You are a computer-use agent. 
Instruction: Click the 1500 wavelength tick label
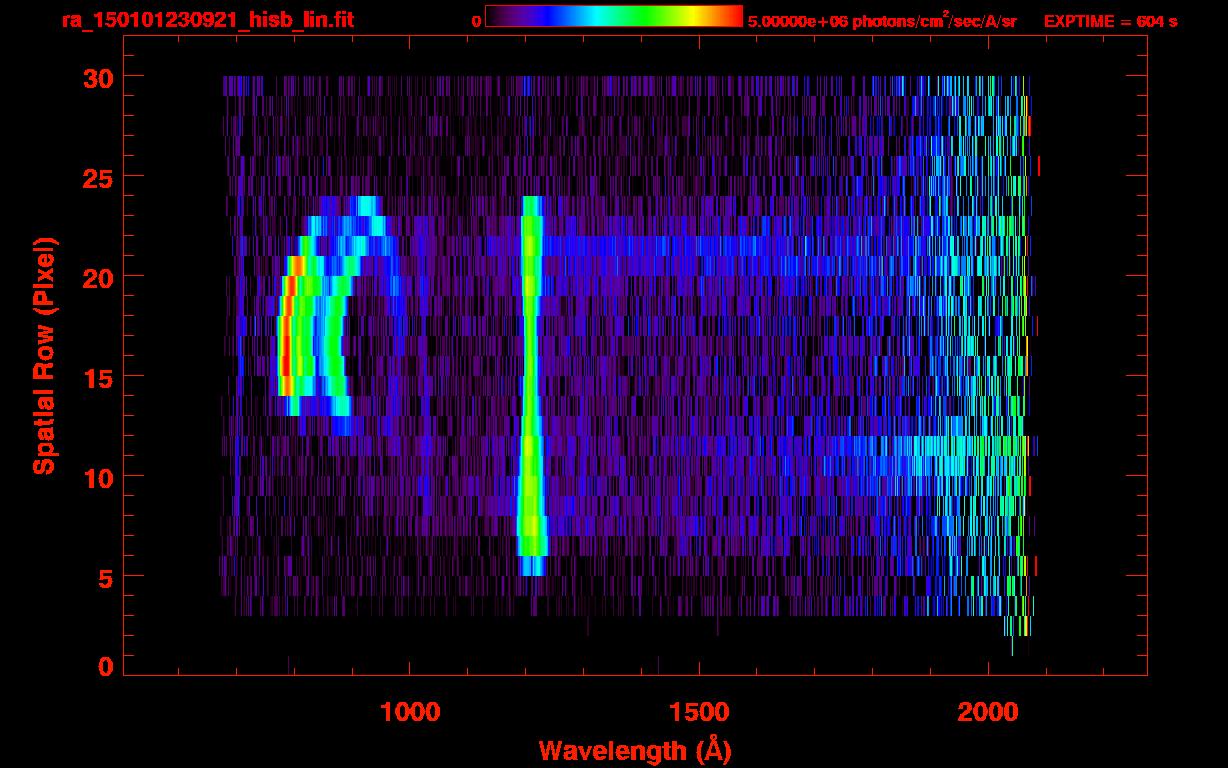click(699, 711)
